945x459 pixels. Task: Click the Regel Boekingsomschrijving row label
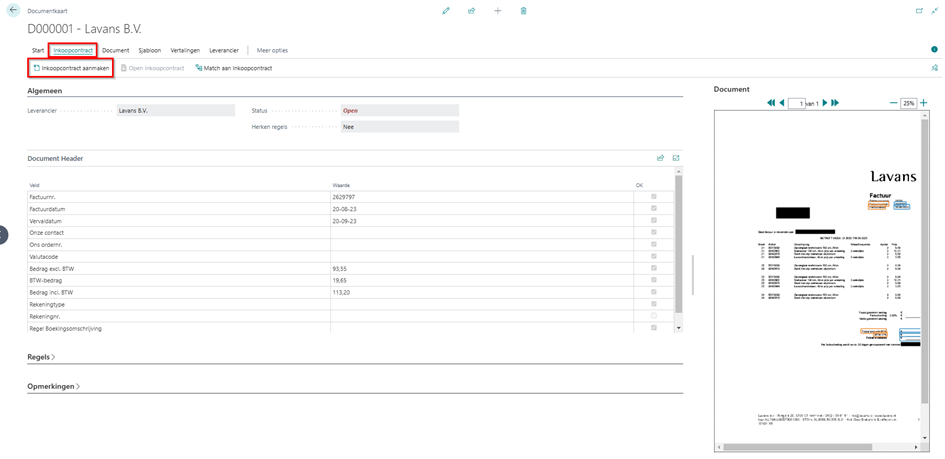pos(65,329)
